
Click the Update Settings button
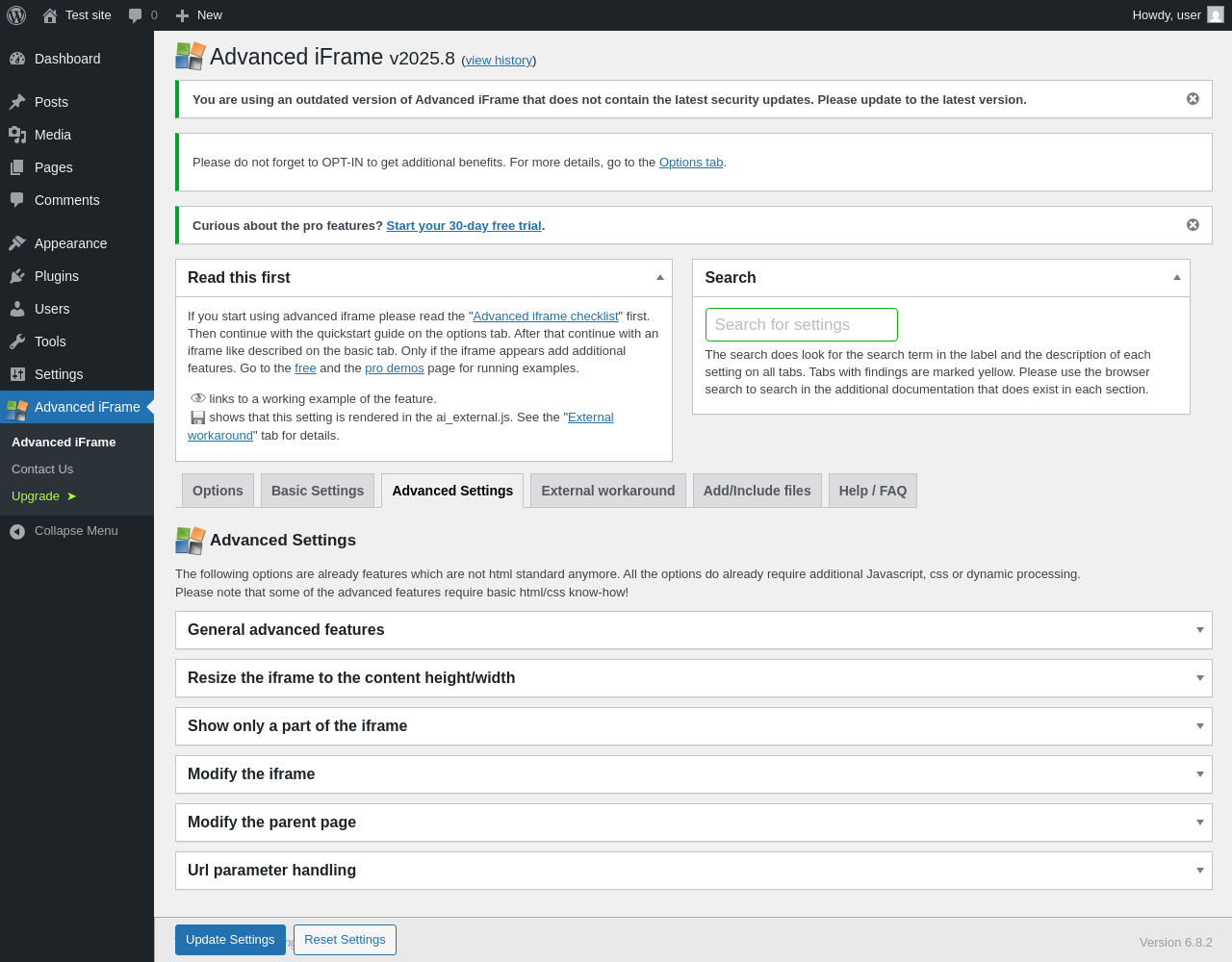(x=230, y=940)
